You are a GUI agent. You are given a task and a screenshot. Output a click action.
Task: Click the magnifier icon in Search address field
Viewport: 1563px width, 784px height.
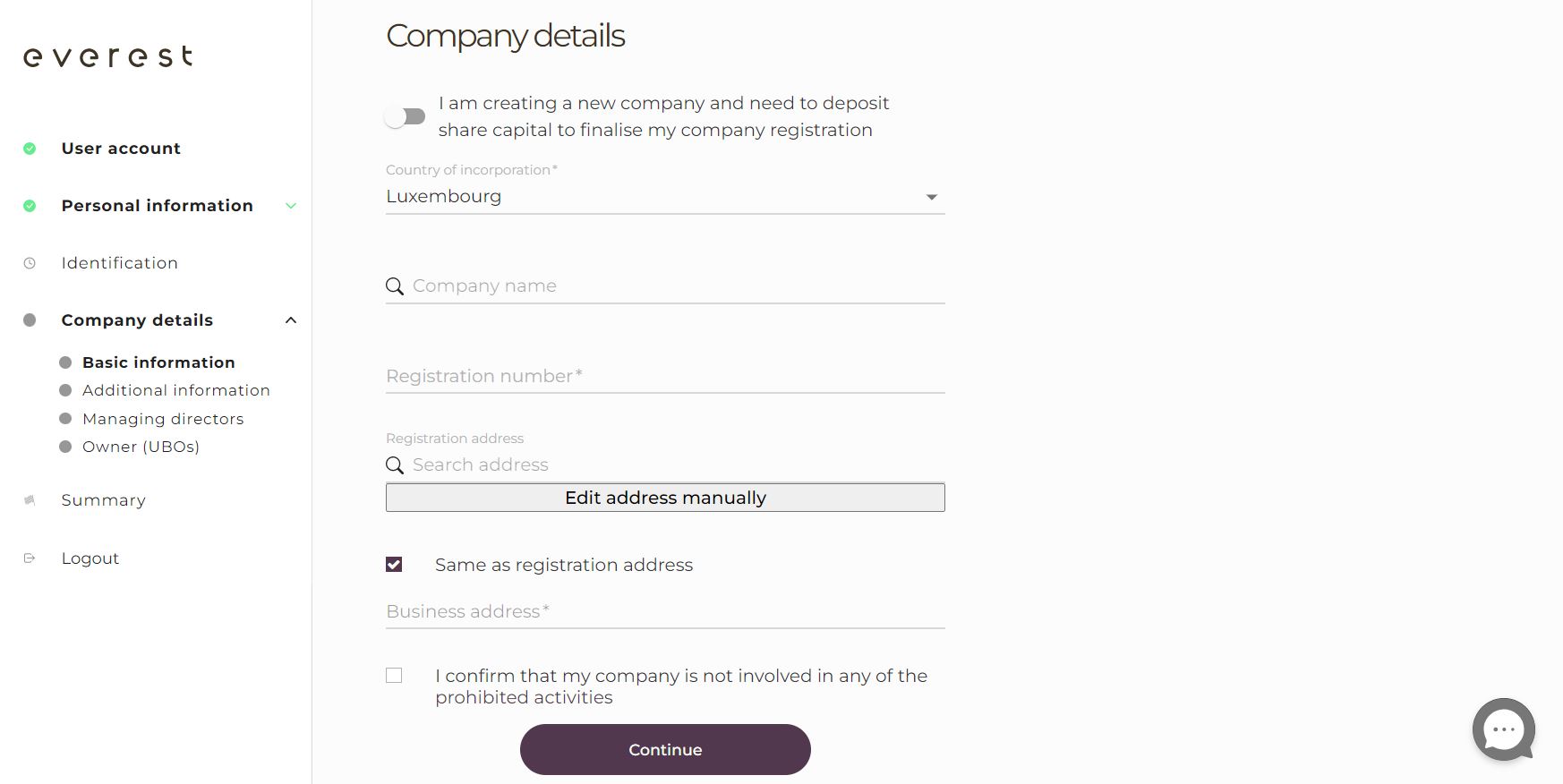point(394,464)
